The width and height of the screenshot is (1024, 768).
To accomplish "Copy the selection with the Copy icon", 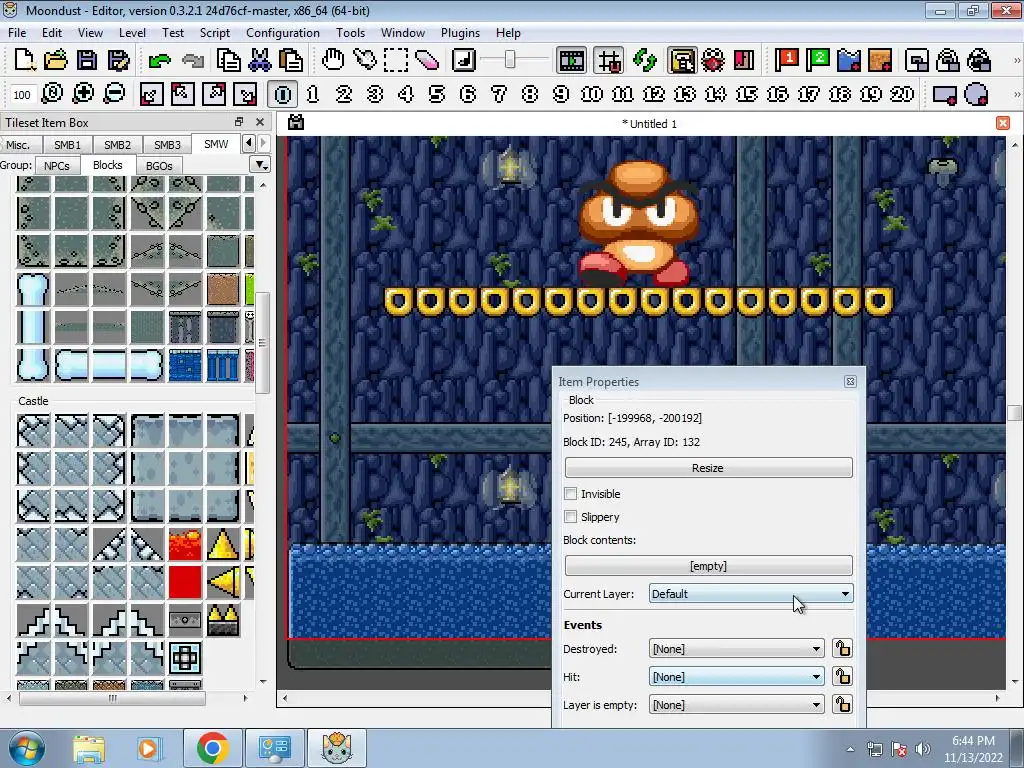I will tap(229, 60).
